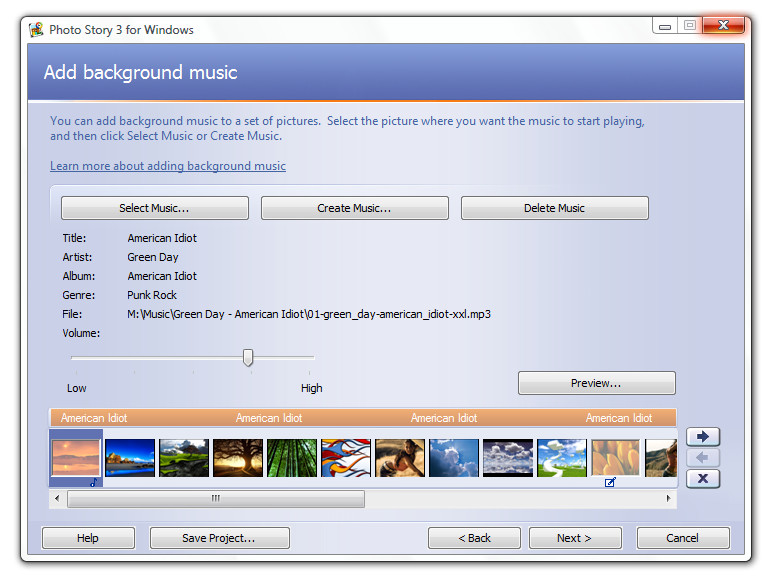Click the Punk Rock genre value

[152, 295]
